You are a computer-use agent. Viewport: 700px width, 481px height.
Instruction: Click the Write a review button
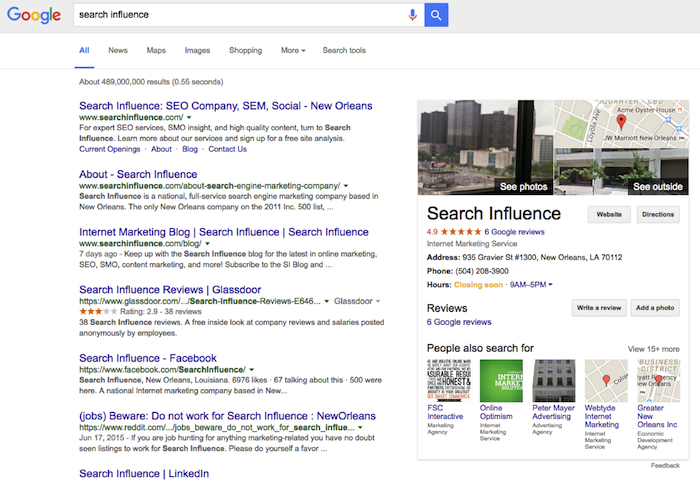(x=598, y=309)
